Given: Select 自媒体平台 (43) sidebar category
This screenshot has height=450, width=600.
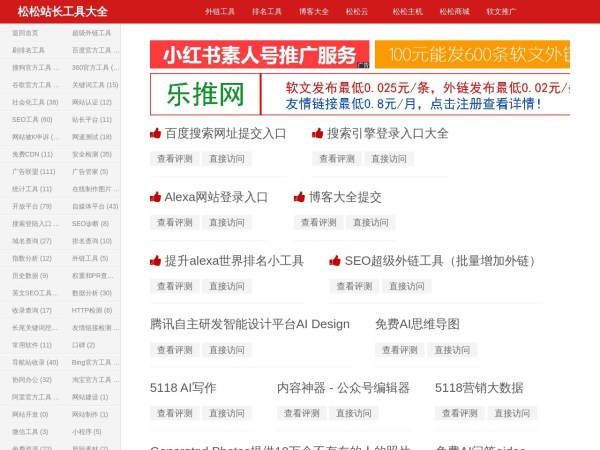Looking at the screenshot, I should 95,206.
